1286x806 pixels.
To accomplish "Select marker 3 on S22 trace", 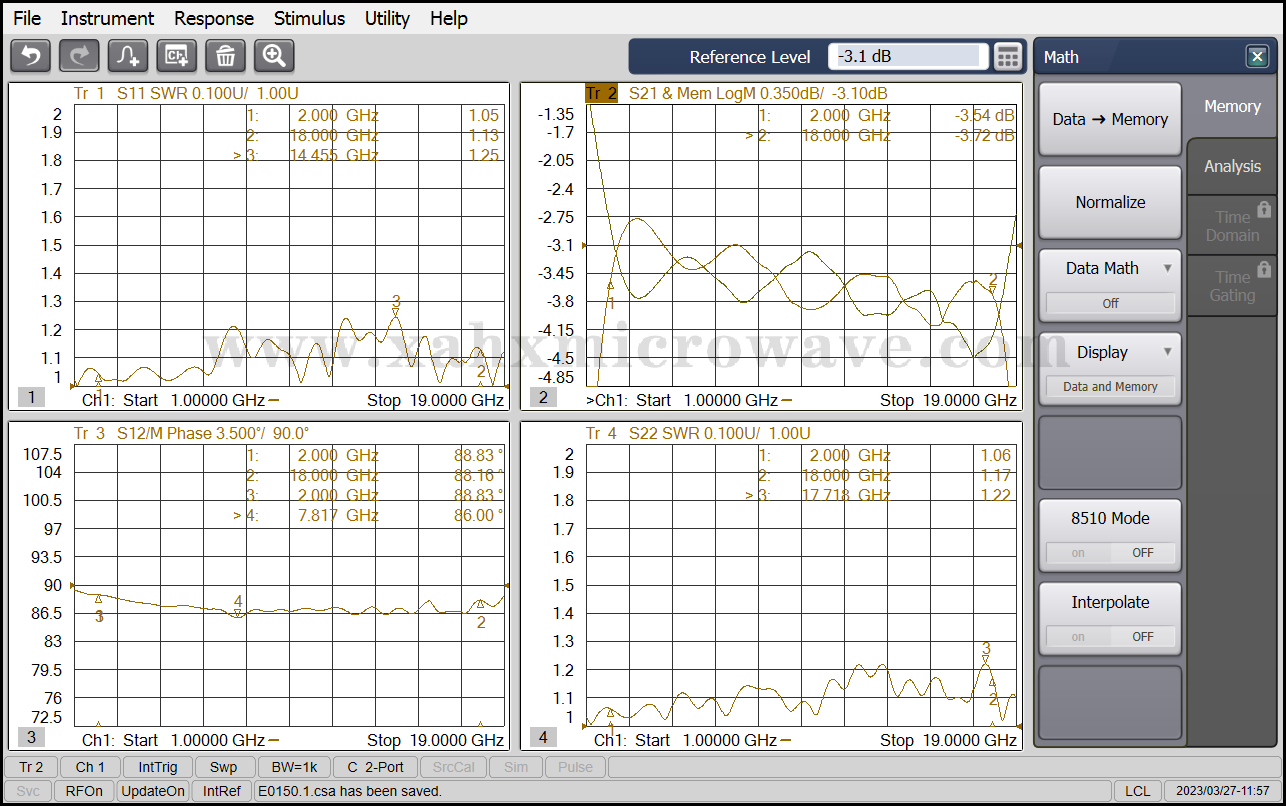I will coord(986,652).
